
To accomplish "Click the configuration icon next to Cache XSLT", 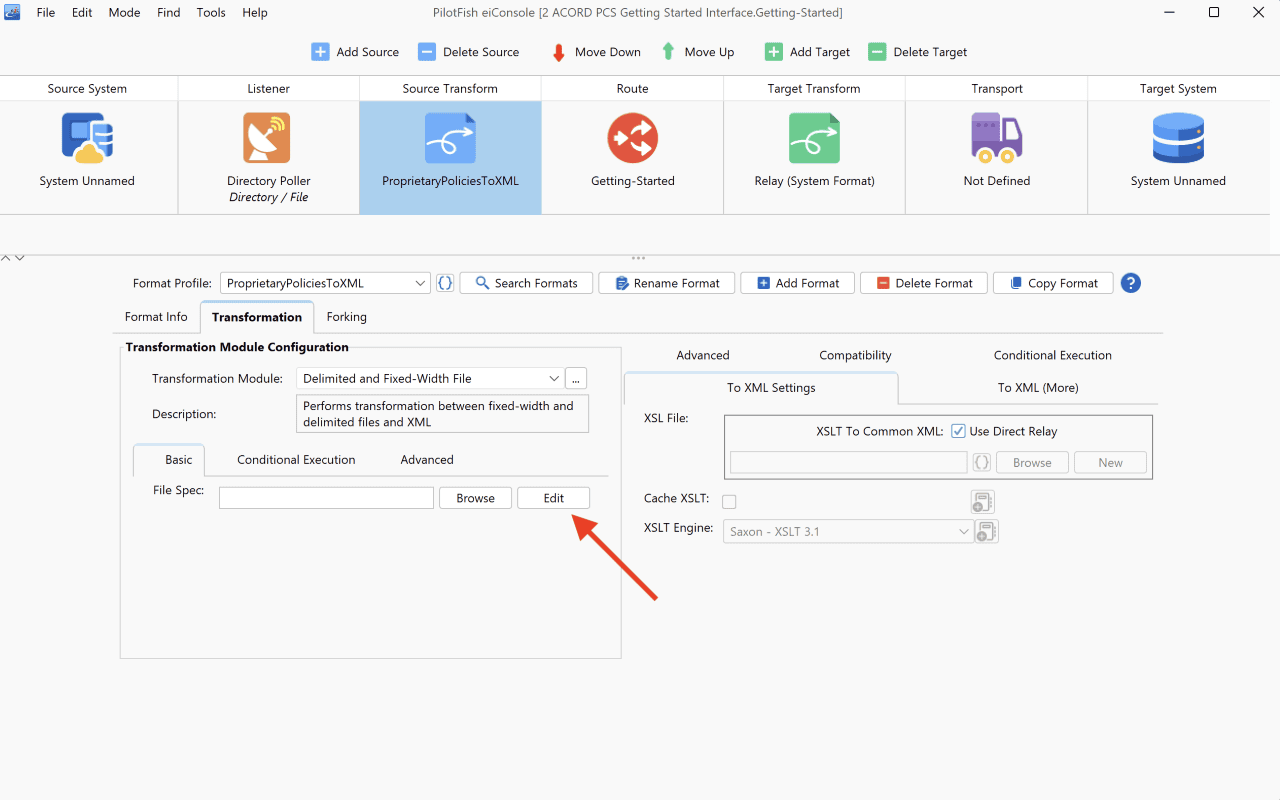I will 982,502.
